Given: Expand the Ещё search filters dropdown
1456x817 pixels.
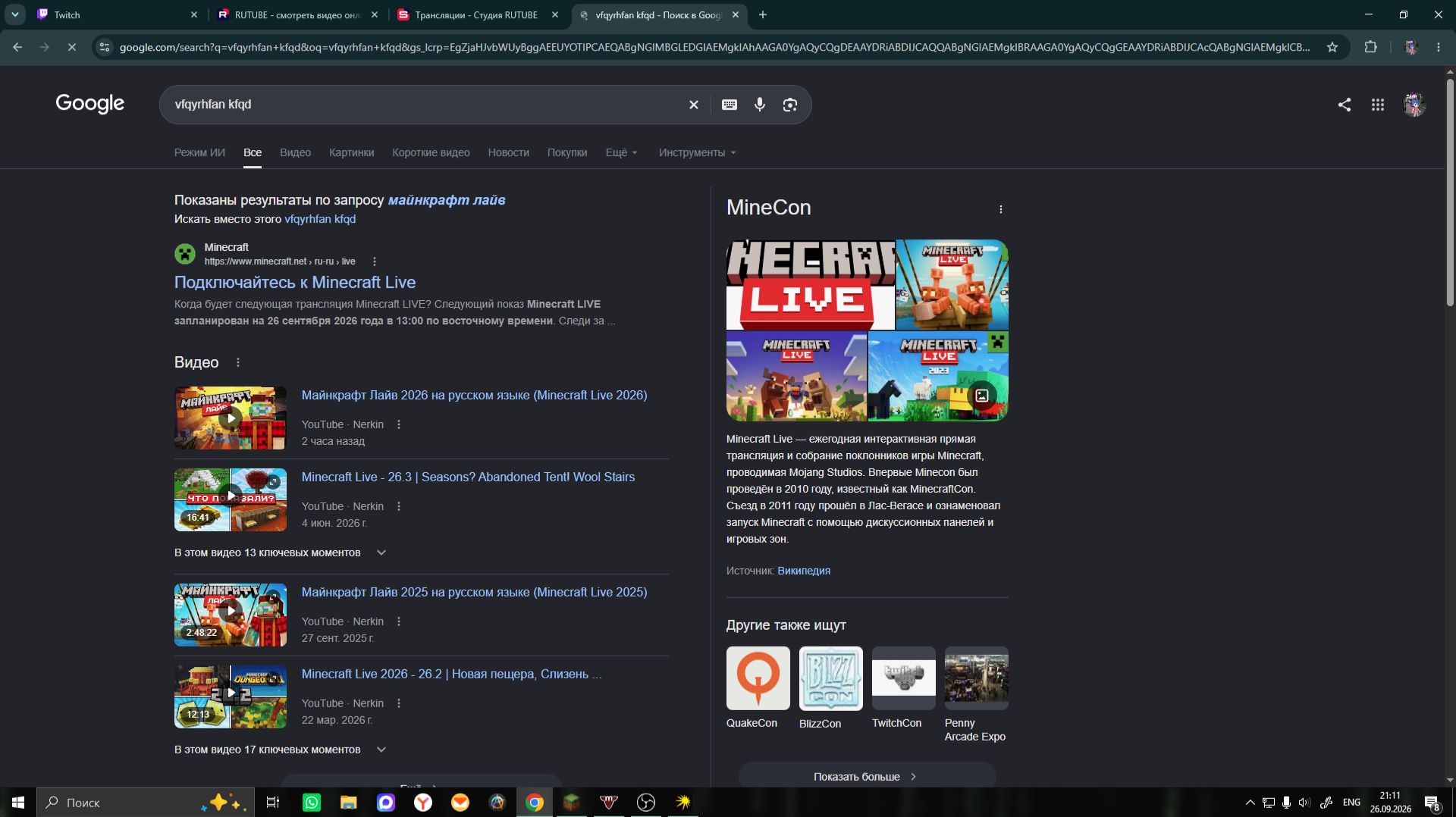Looking at the screenshot, I should coord(621,152).
